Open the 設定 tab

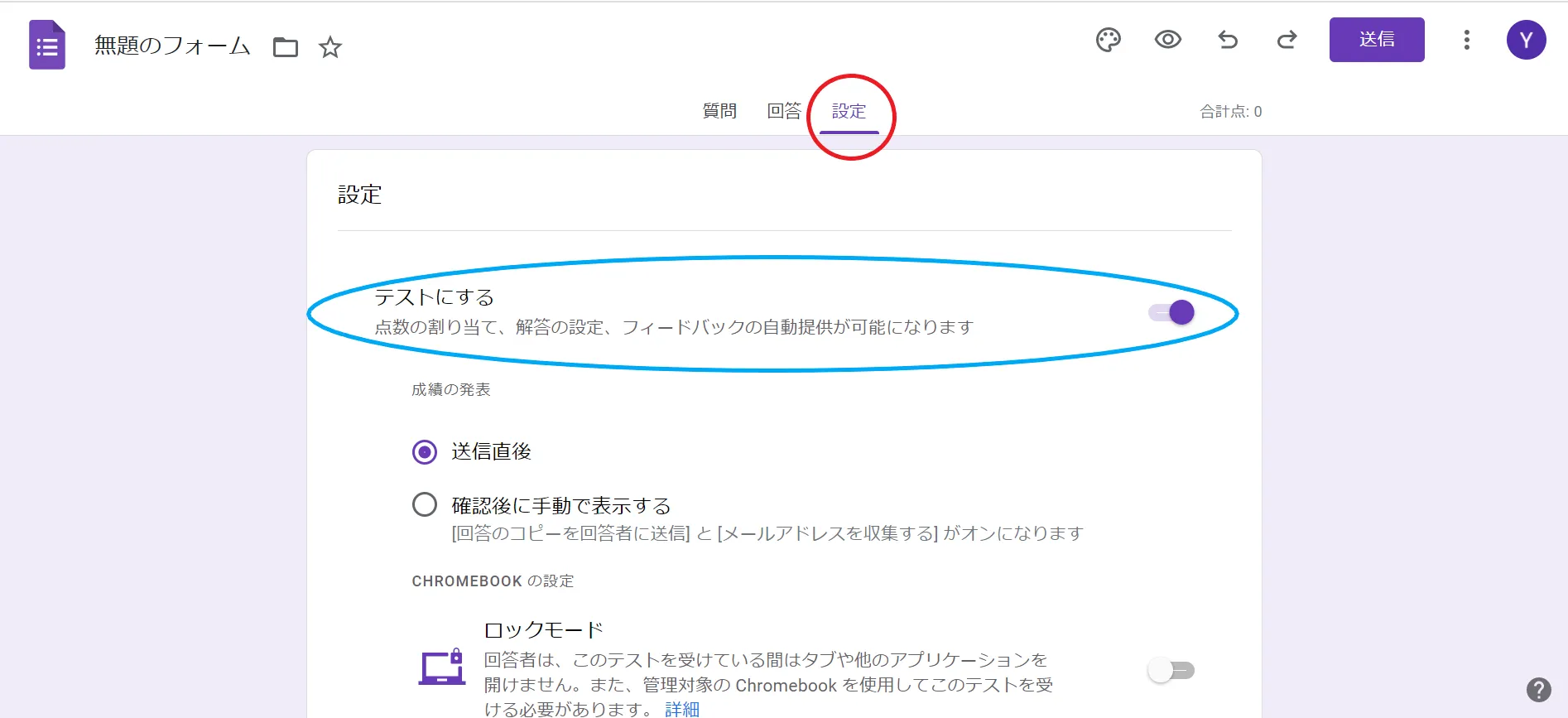click(x=849, y=111)
